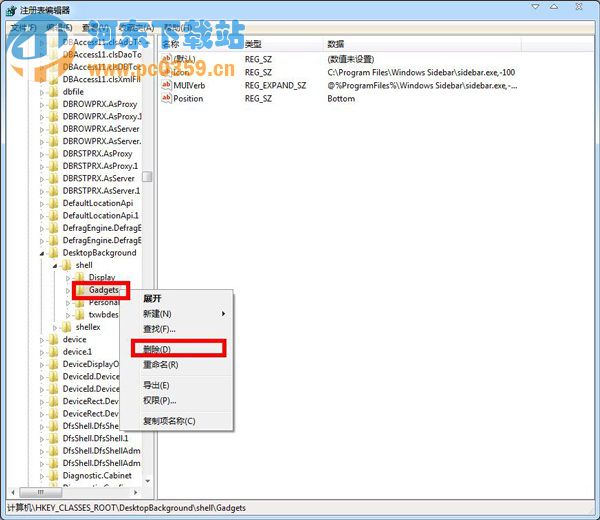Click the status bar registry path
600x520 pixels.
[127, 508]
